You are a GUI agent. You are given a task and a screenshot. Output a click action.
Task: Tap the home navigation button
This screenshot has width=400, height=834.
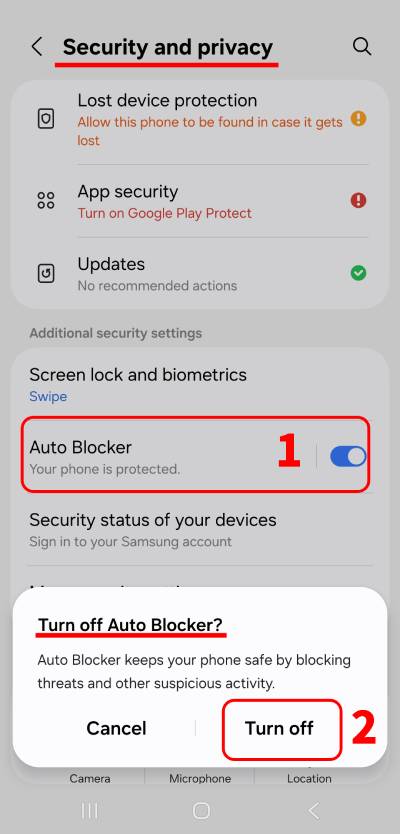[201, 811]
